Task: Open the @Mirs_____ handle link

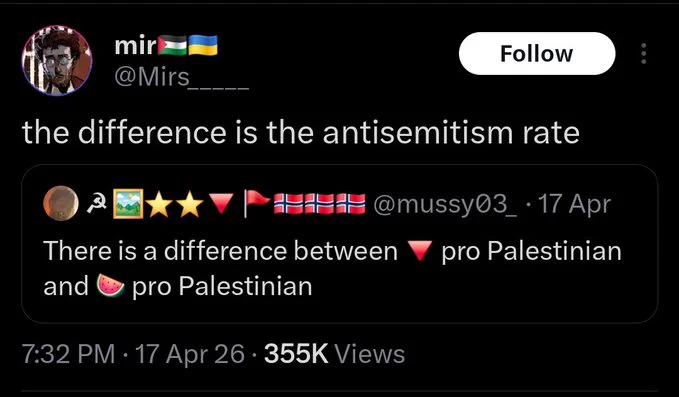Action: tap(181, 77)
